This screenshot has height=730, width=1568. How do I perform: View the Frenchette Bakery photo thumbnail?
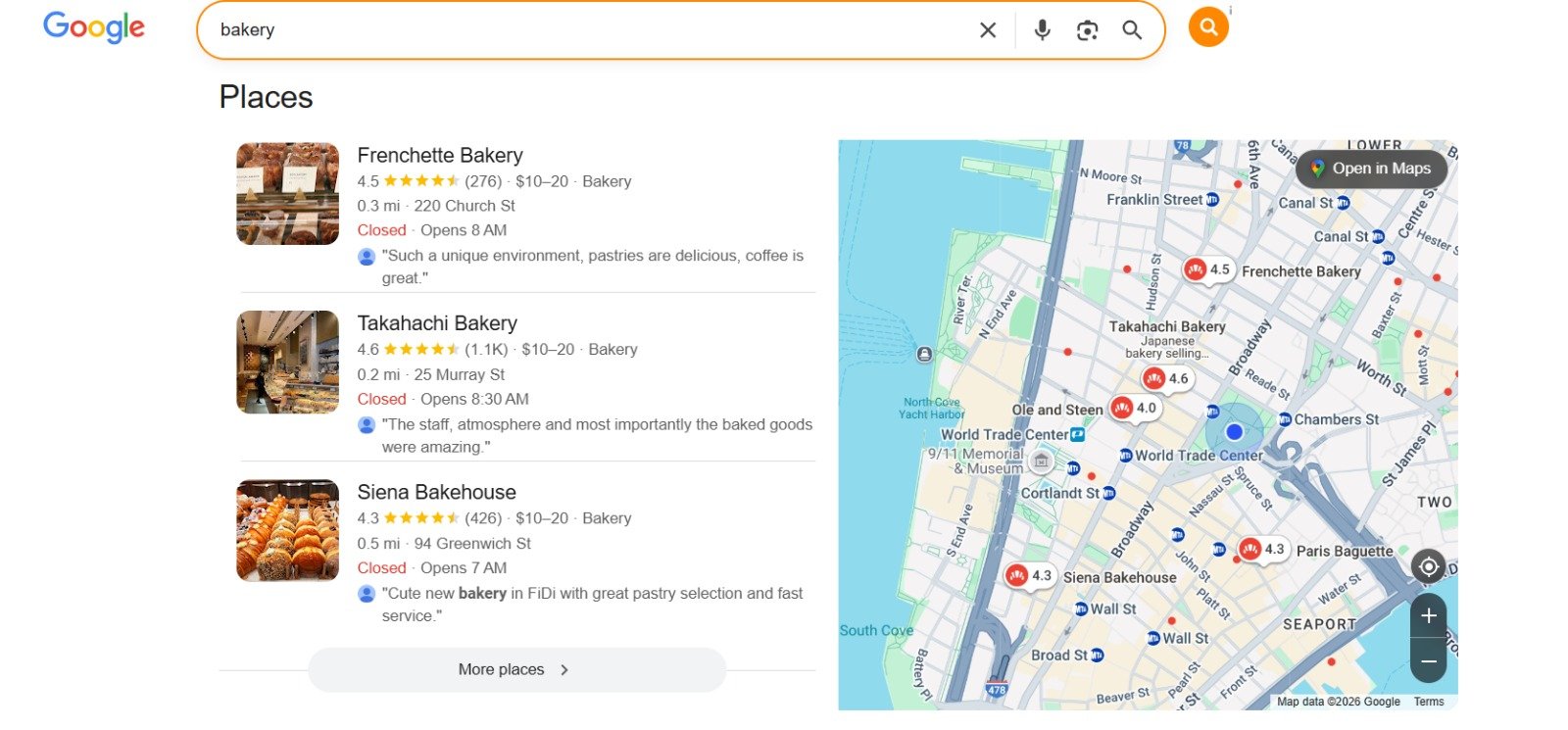click(287, 194)
